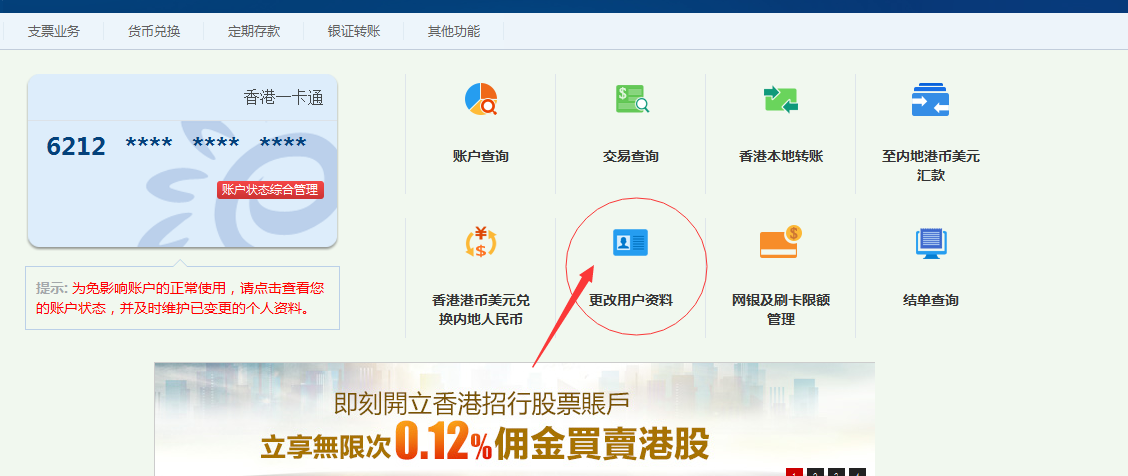Click the 香港一卡通 card title
The height and width of the screenshot is (476, 1128).
(x=283, y=98)
